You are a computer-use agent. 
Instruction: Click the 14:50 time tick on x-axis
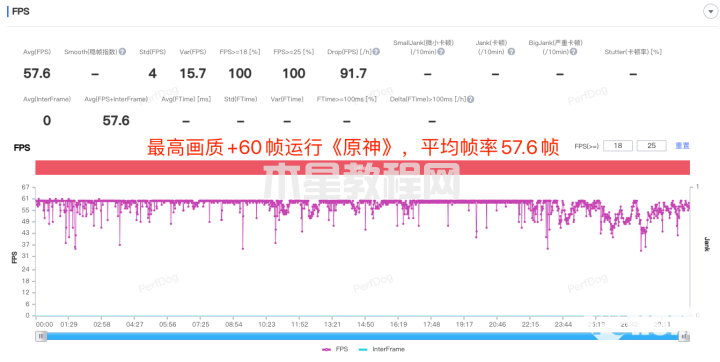[366, 324]
